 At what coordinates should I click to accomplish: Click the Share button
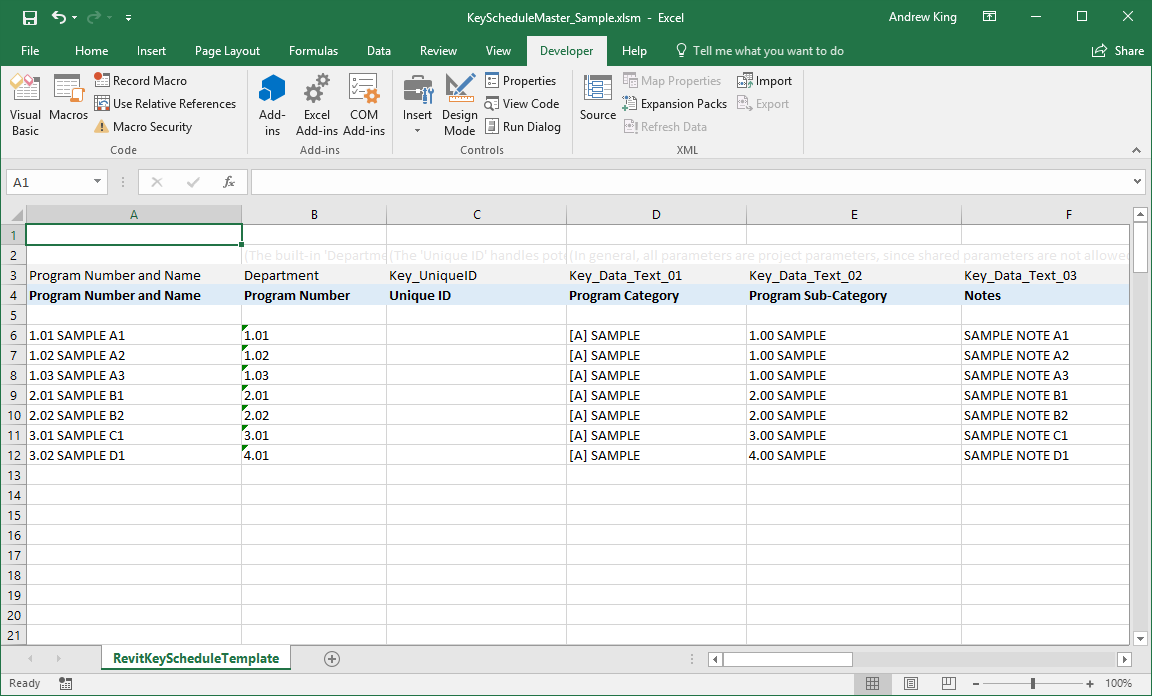click(x=1117, y=51)
